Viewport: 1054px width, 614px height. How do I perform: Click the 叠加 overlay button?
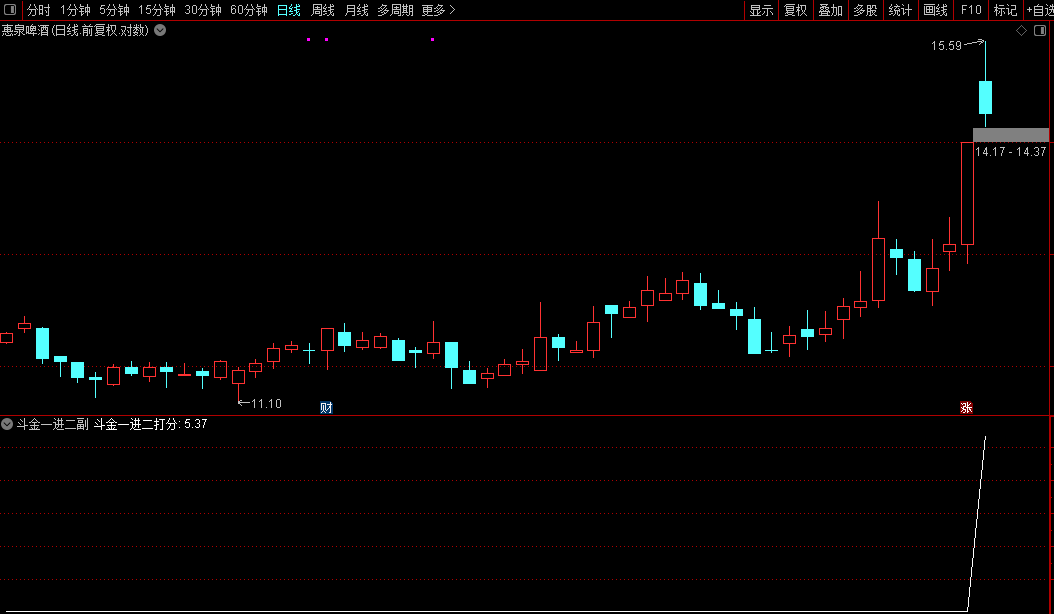point(831,10)
